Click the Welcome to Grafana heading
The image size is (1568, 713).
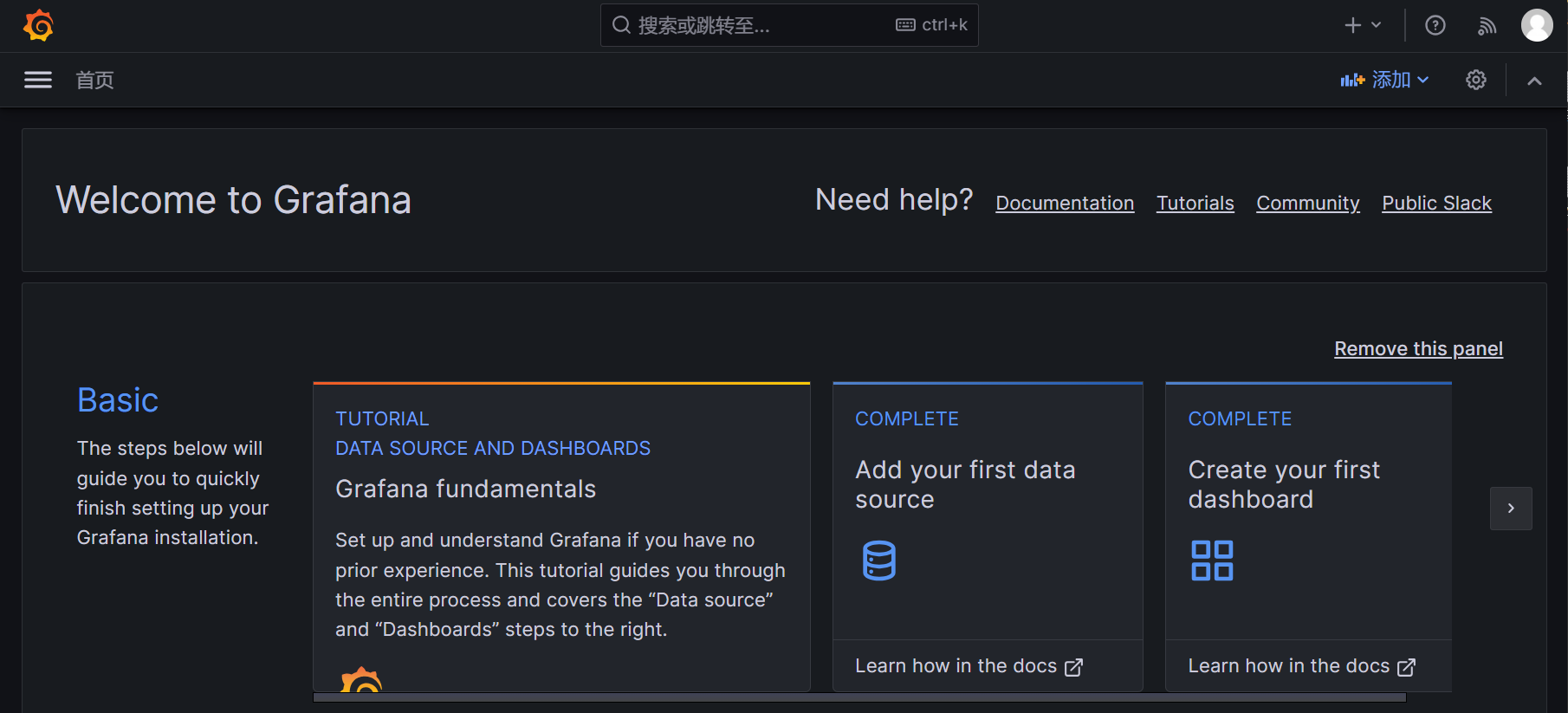[234, 200]
